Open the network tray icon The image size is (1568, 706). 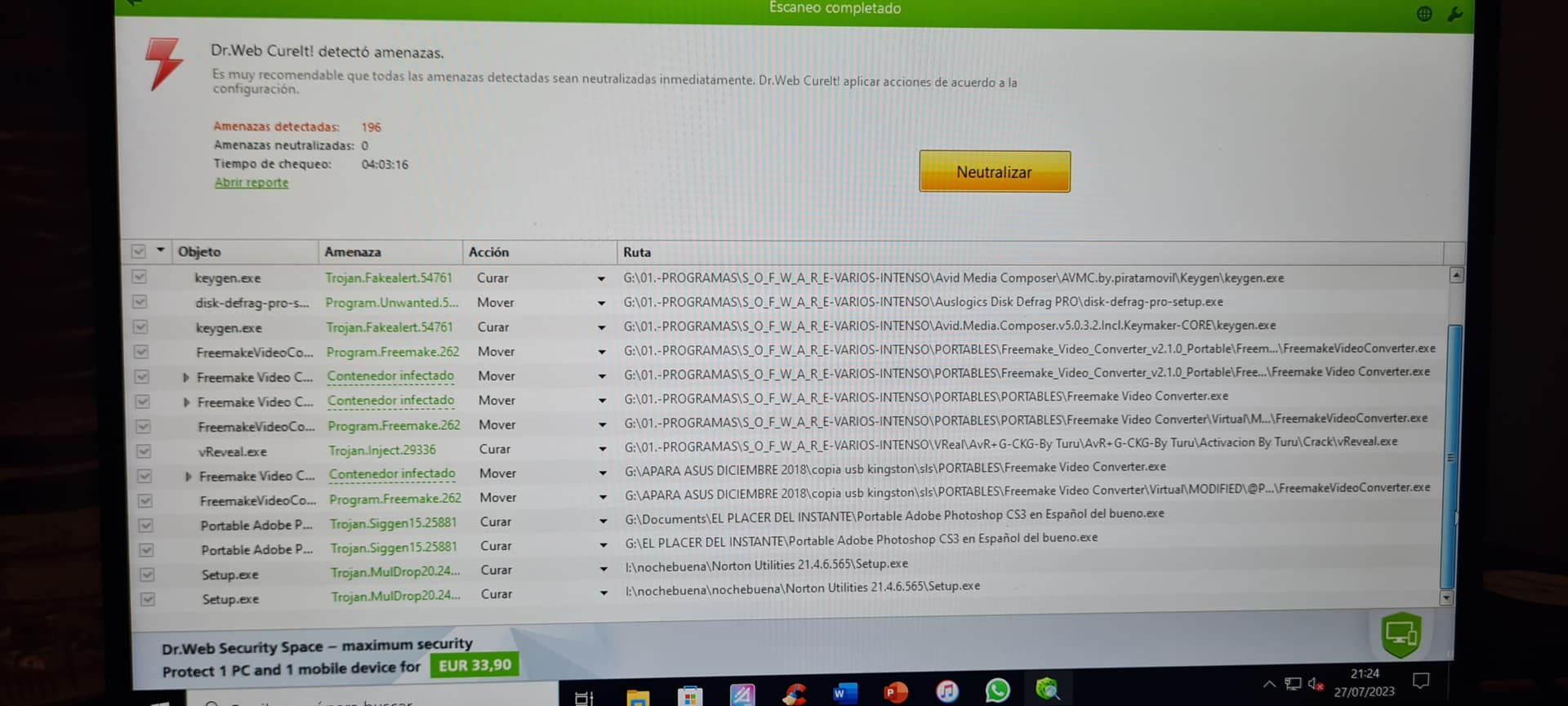1293,684
